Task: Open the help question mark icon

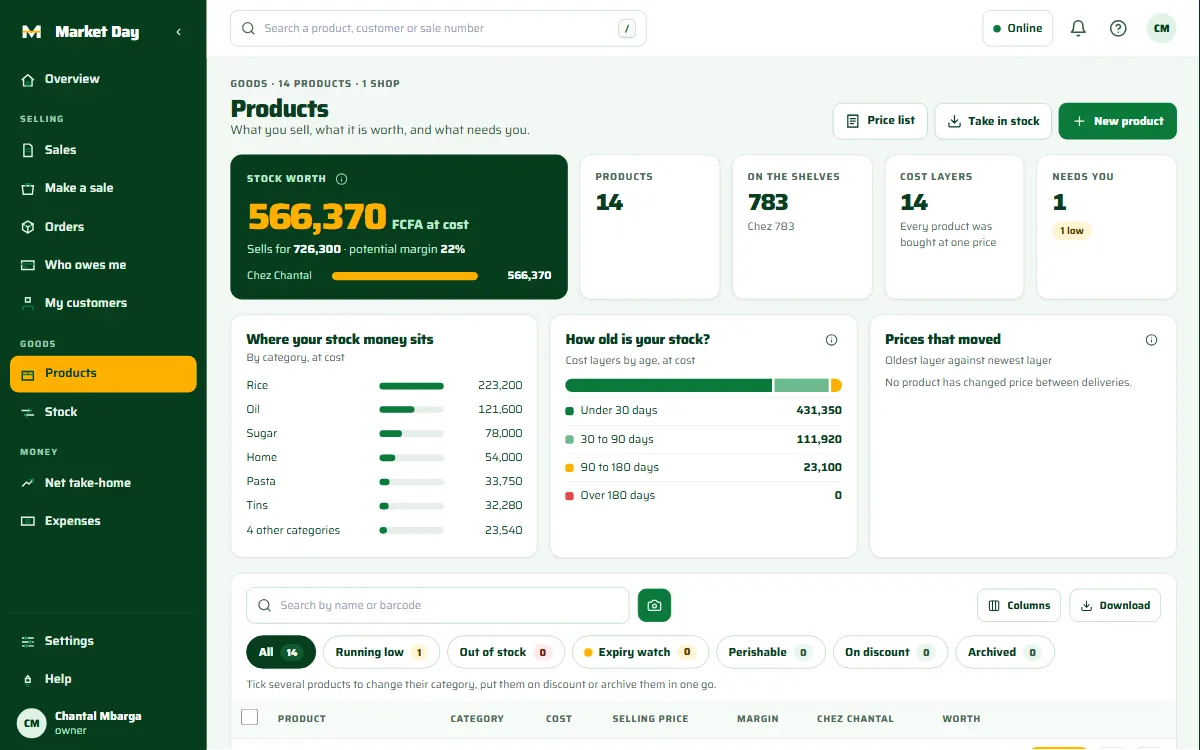Action: coord(1118,28)
